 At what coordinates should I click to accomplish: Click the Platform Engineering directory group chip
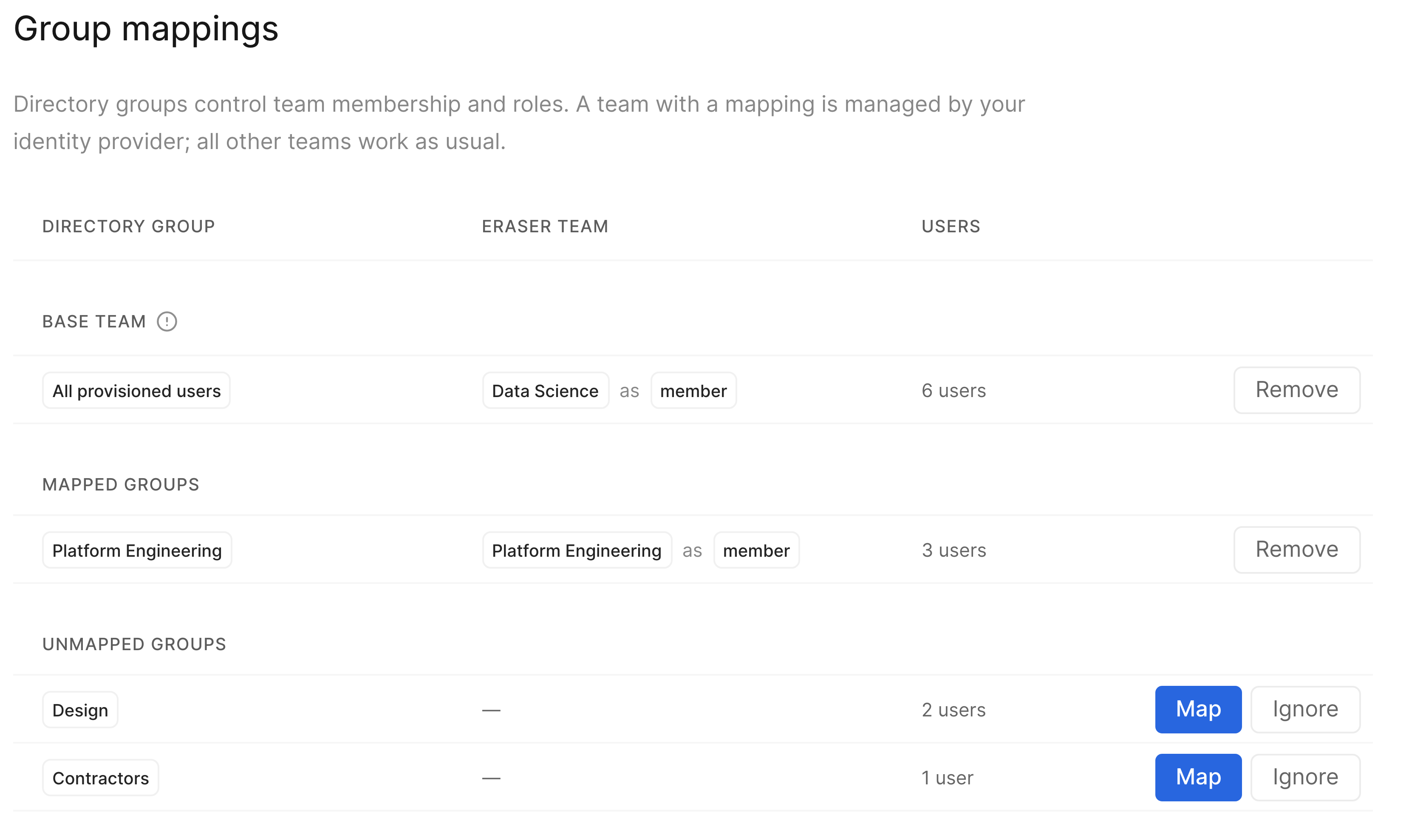tap(137, 550)
